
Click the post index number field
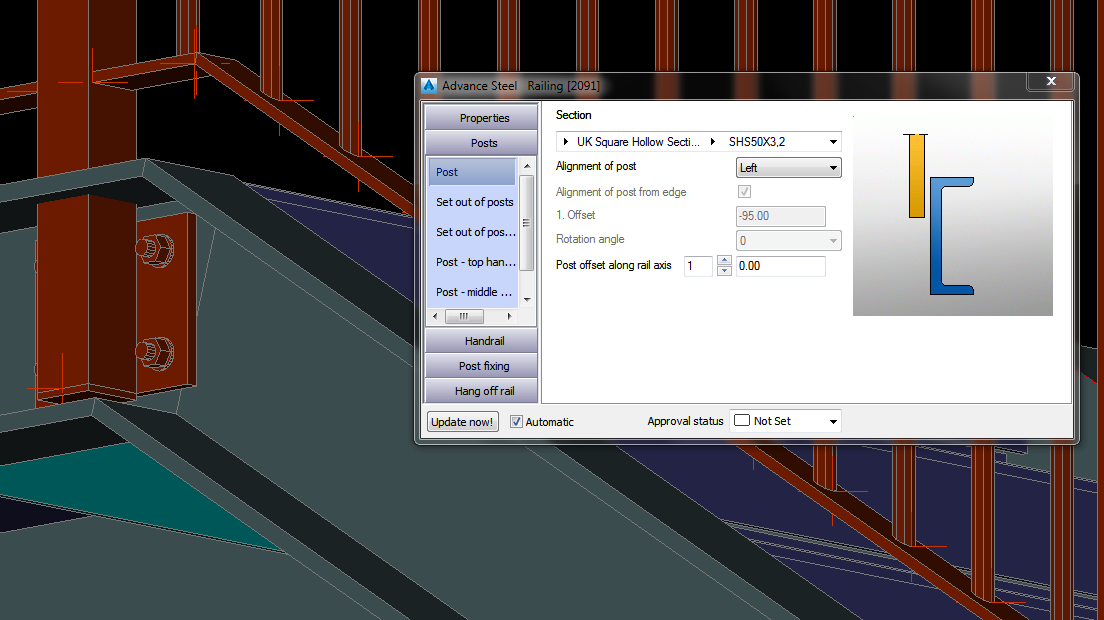click(698, 266)
